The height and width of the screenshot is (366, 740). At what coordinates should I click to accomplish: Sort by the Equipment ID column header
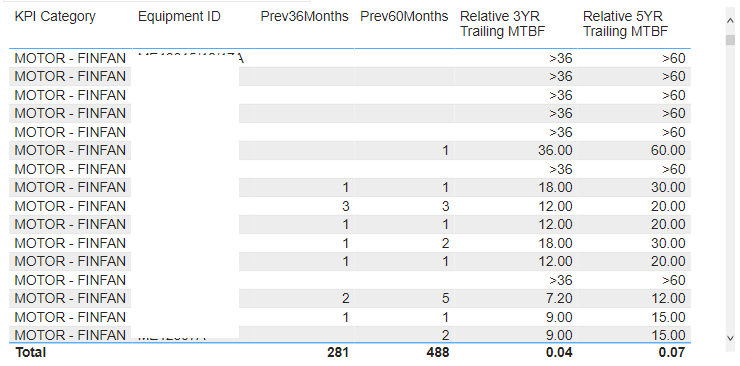[x=179, y=17]
